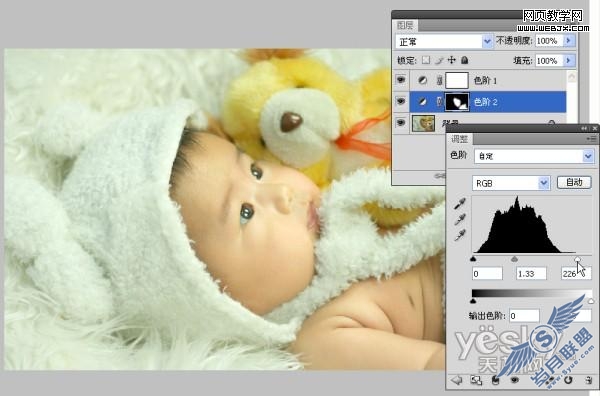
Task: Click the white output level slider
Action: point(591,301)
